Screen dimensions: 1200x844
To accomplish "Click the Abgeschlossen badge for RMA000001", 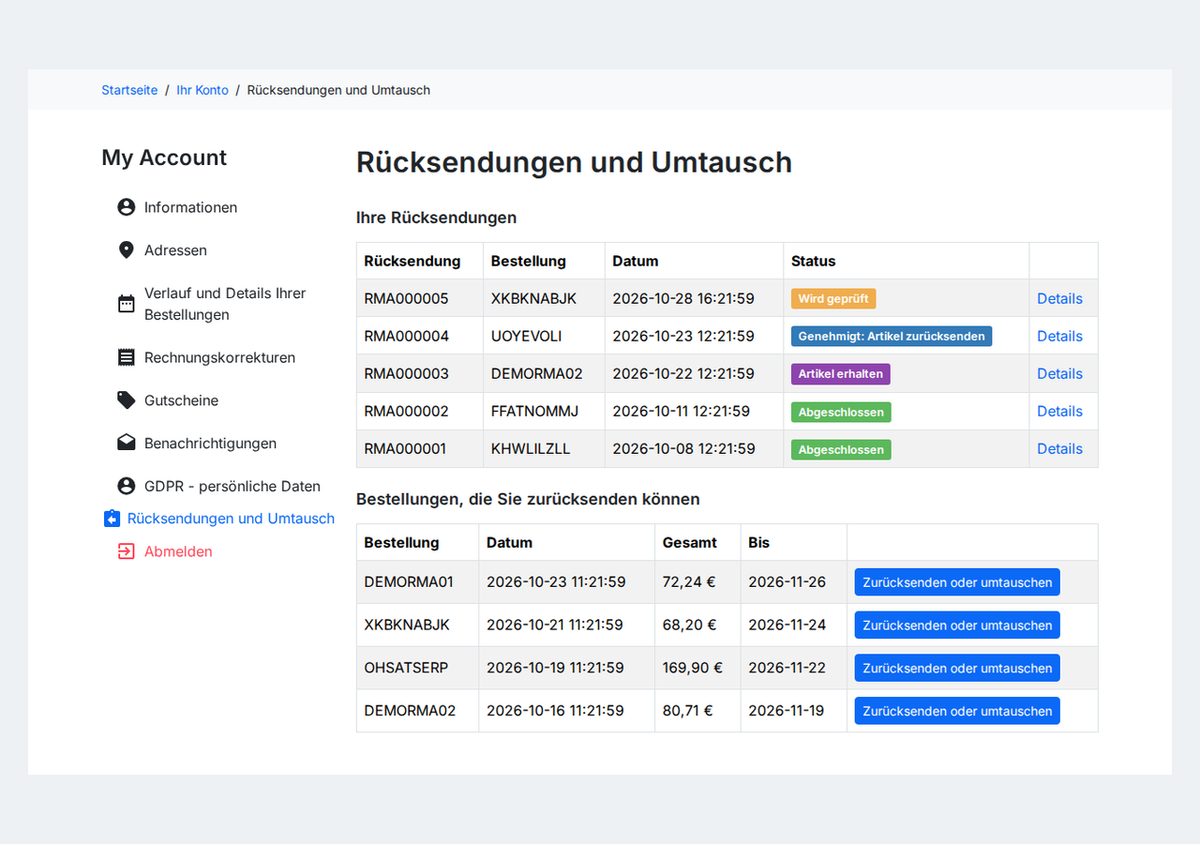I will tap(841, 450).
